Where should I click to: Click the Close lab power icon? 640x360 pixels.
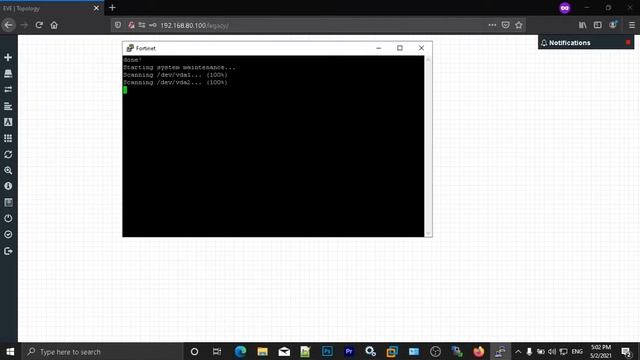(8, 218)
